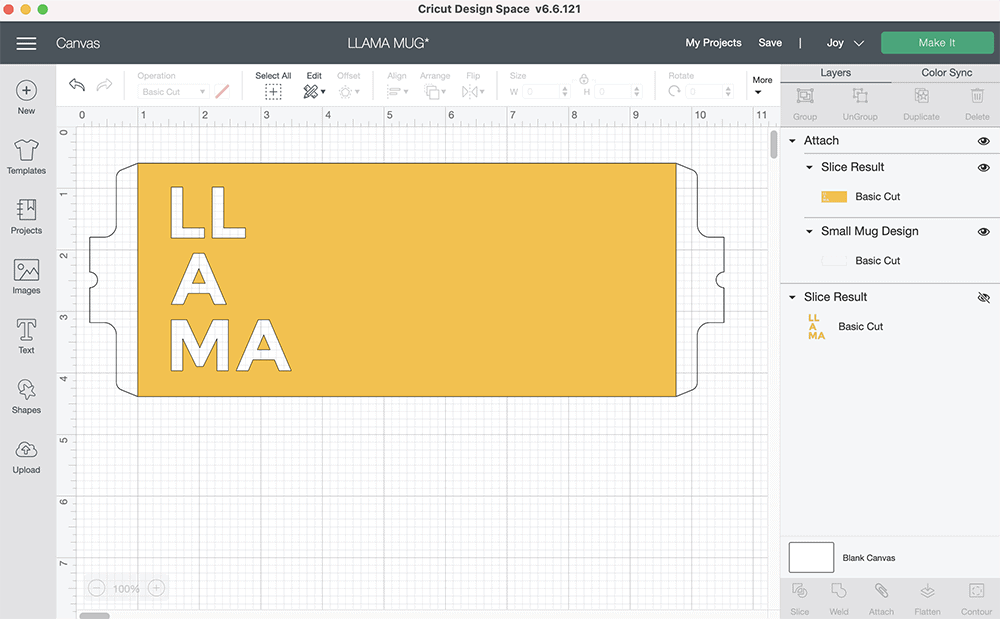Screen dimensions: 1000x619
Task: Click the width W input field
Action: click(x=541, y=92)
